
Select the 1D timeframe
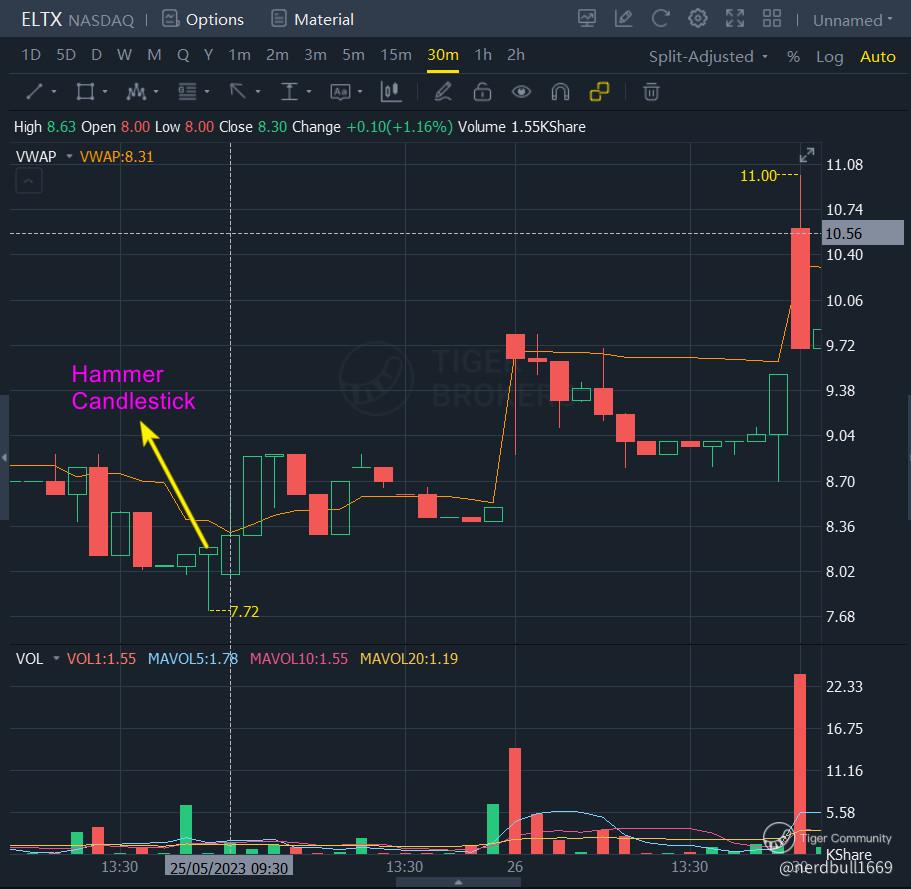pyautogui.click(x=31, y=55)
